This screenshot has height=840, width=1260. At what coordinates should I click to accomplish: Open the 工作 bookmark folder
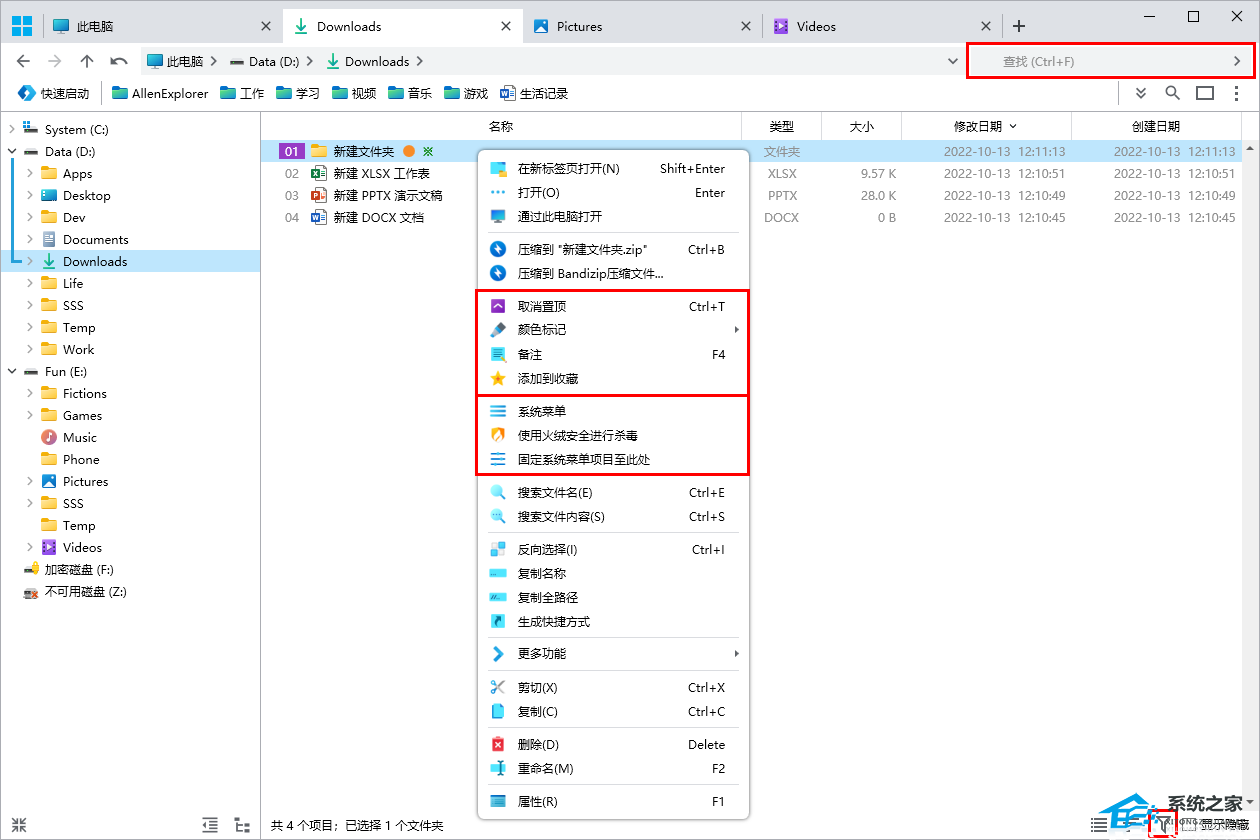coord(241,93)
